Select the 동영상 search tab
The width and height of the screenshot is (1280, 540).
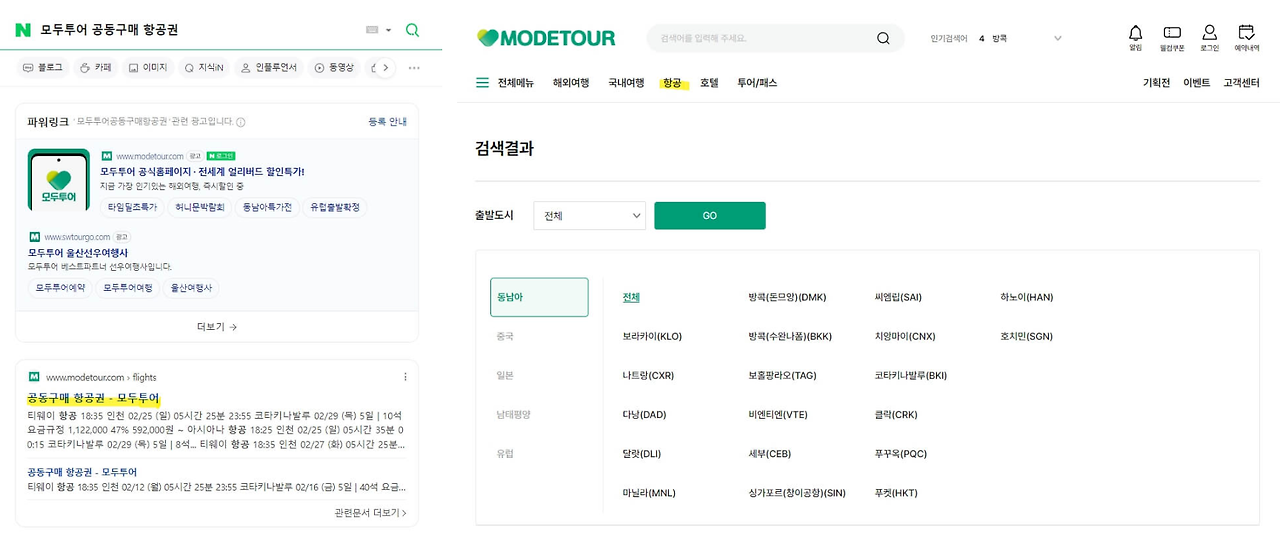tap(335, 67)
